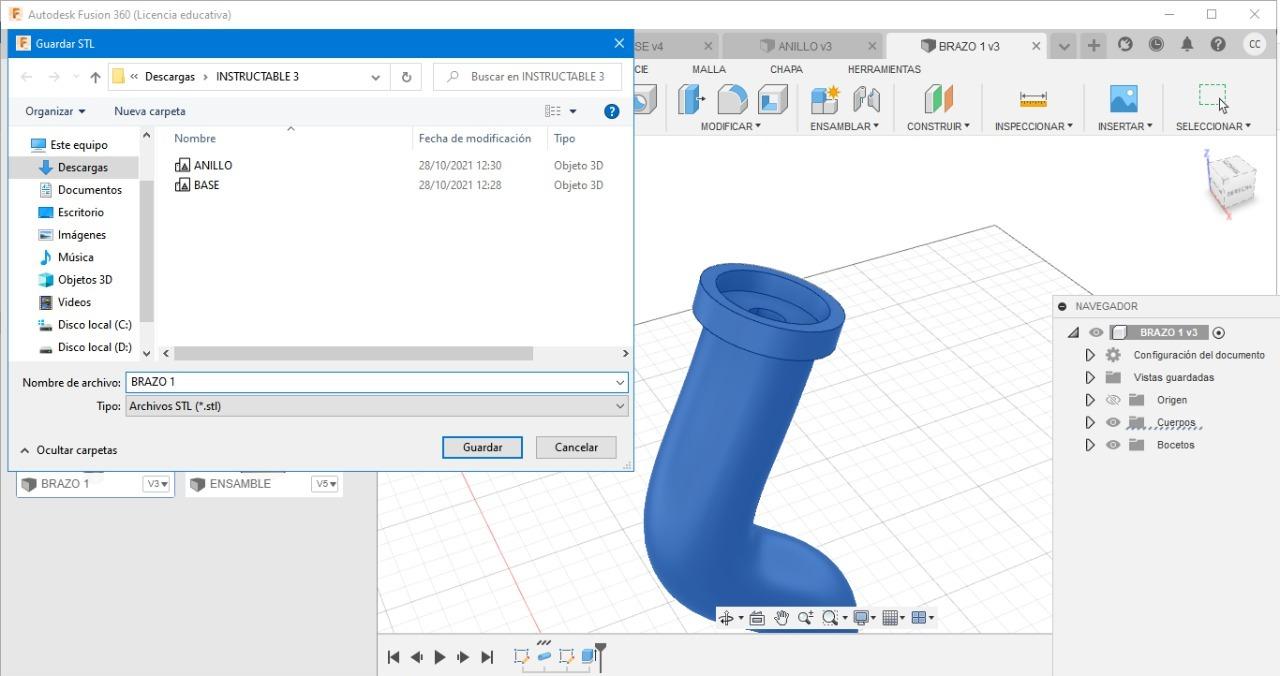The width and height of the screenshot is (1280, 676).
Task: Click the New Component assemble icon
Action: (x=825, y=99)
